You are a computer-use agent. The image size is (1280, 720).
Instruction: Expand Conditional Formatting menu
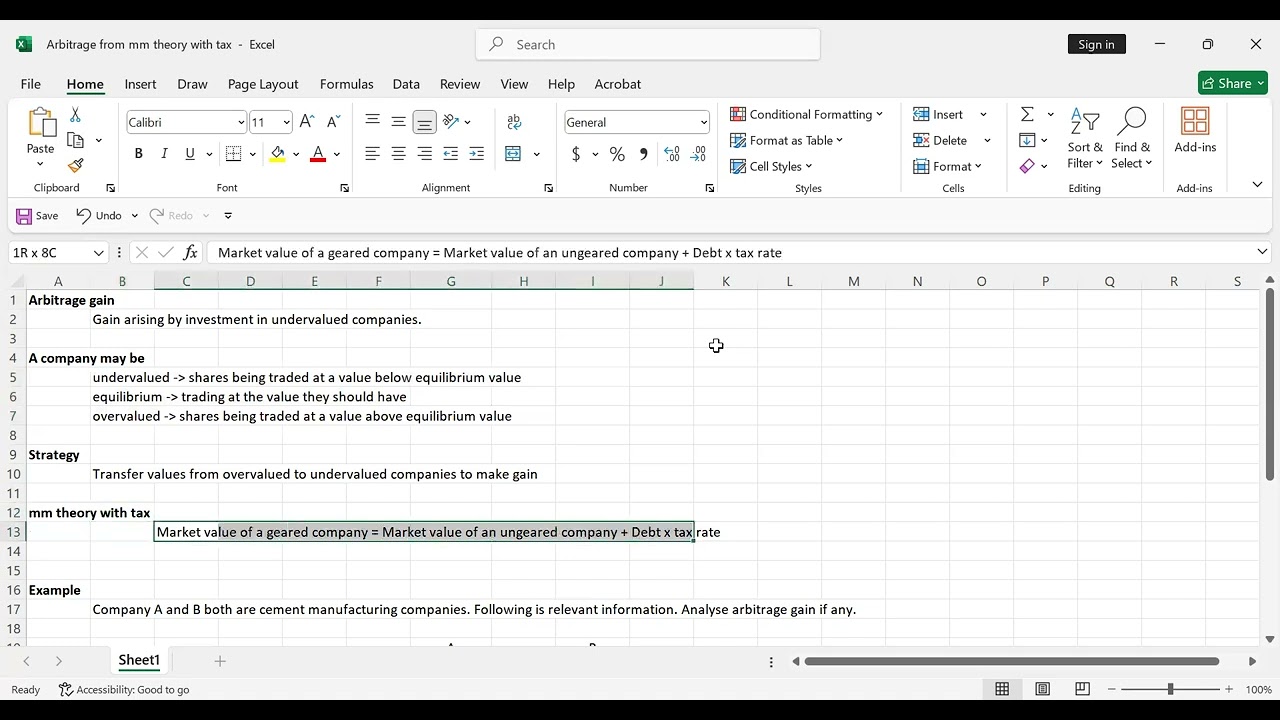tap(806, 114)
